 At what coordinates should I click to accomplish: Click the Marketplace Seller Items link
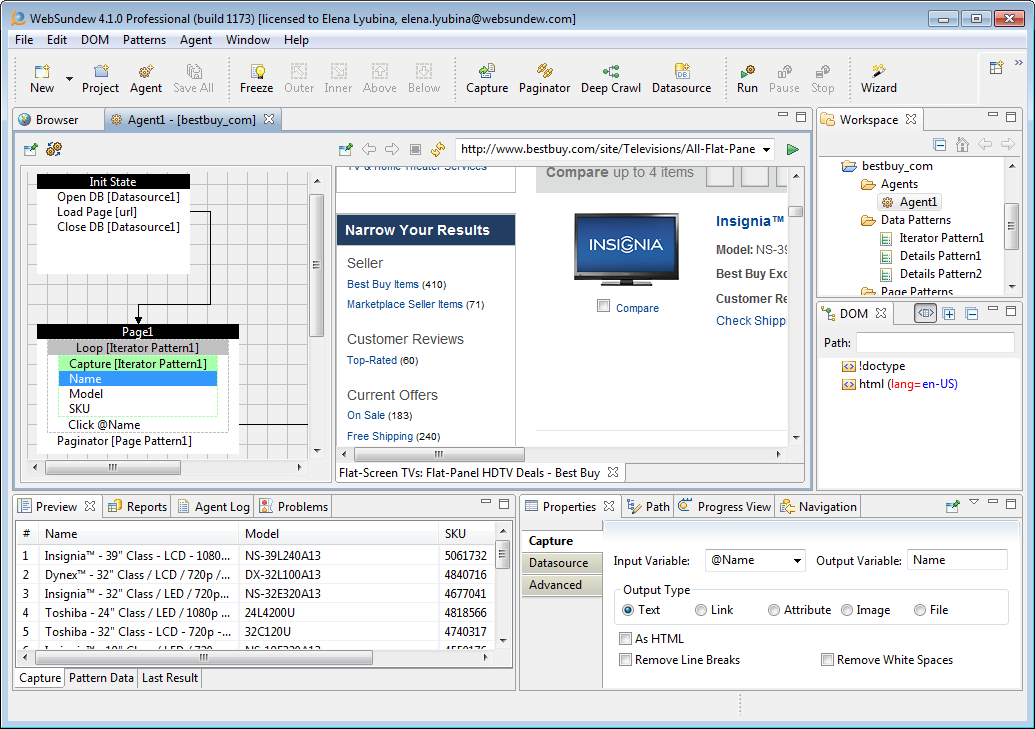[405, 304]
